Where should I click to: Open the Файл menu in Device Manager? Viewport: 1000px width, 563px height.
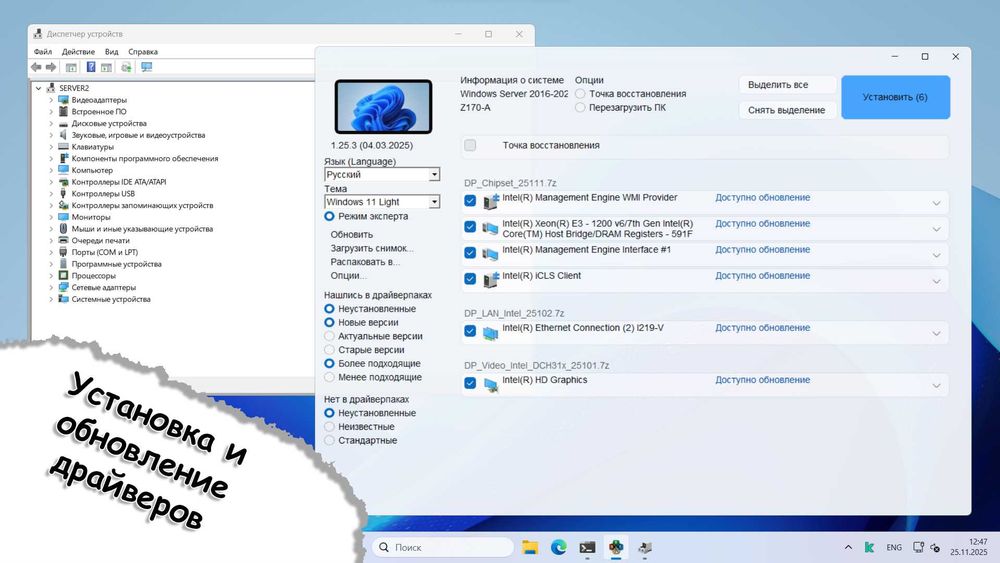[43, 52]
